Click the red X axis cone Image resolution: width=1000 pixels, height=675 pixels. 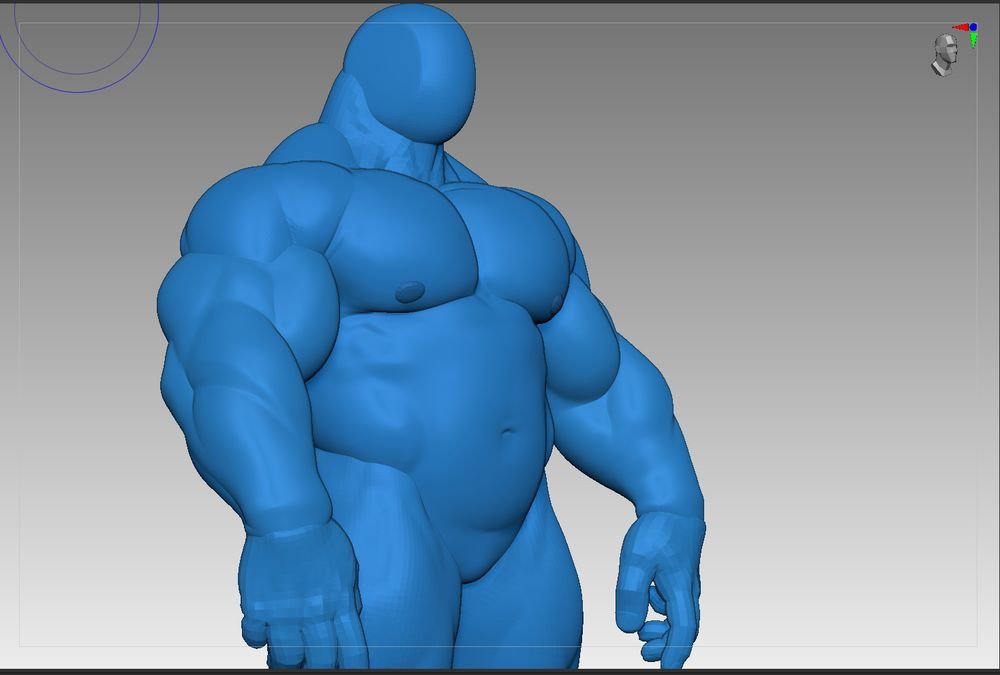coord(960,27)
